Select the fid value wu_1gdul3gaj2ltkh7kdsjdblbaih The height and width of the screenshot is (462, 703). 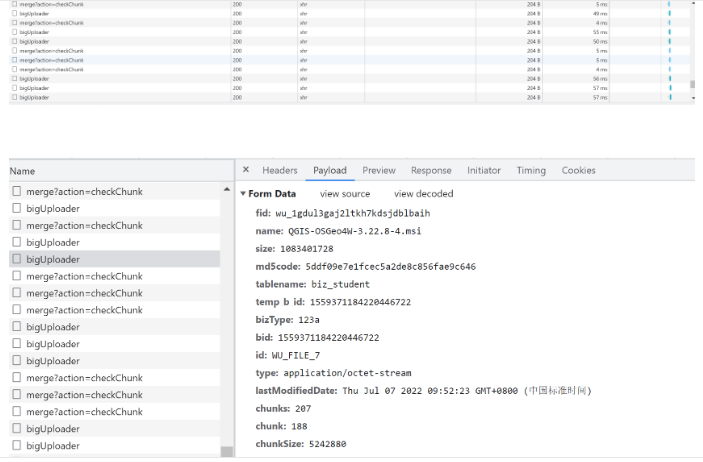tap(352, 214)
